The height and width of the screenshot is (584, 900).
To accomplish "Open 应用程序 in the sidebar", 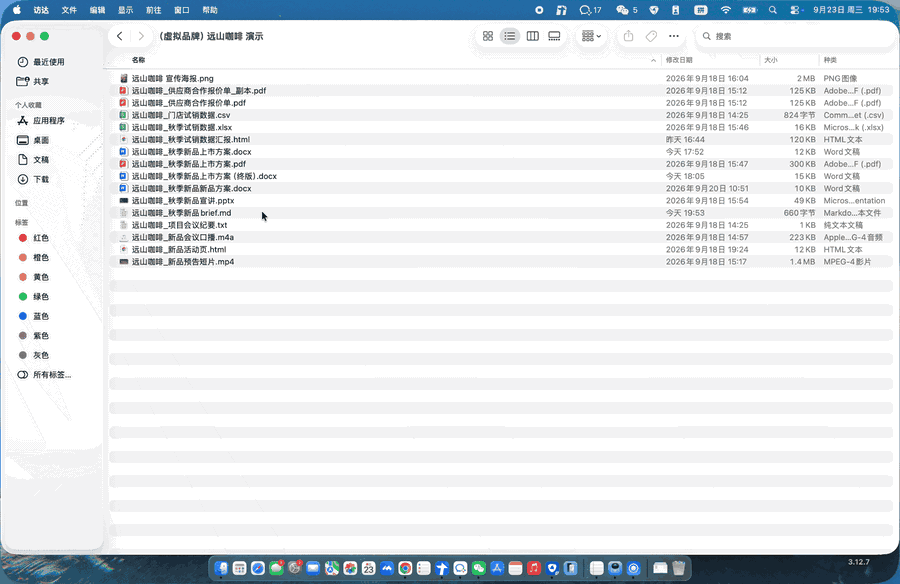I will 41,121.
